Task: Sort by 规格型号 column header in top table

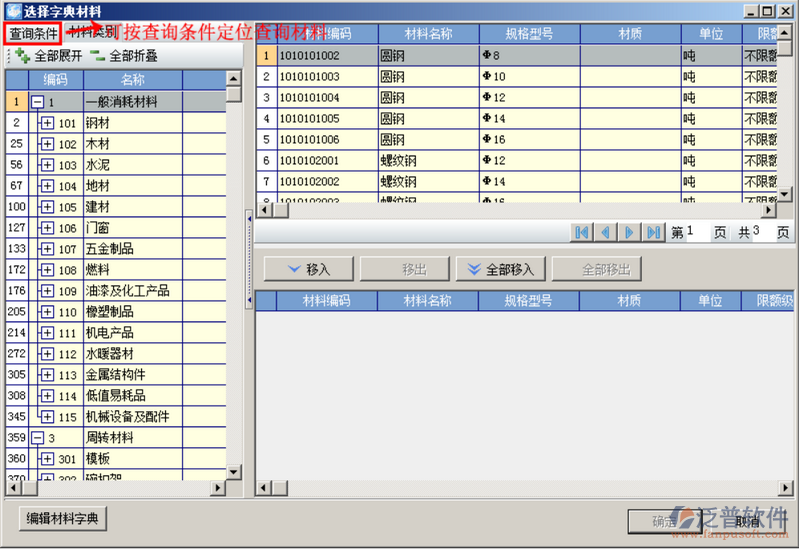Action: [529, 34]
